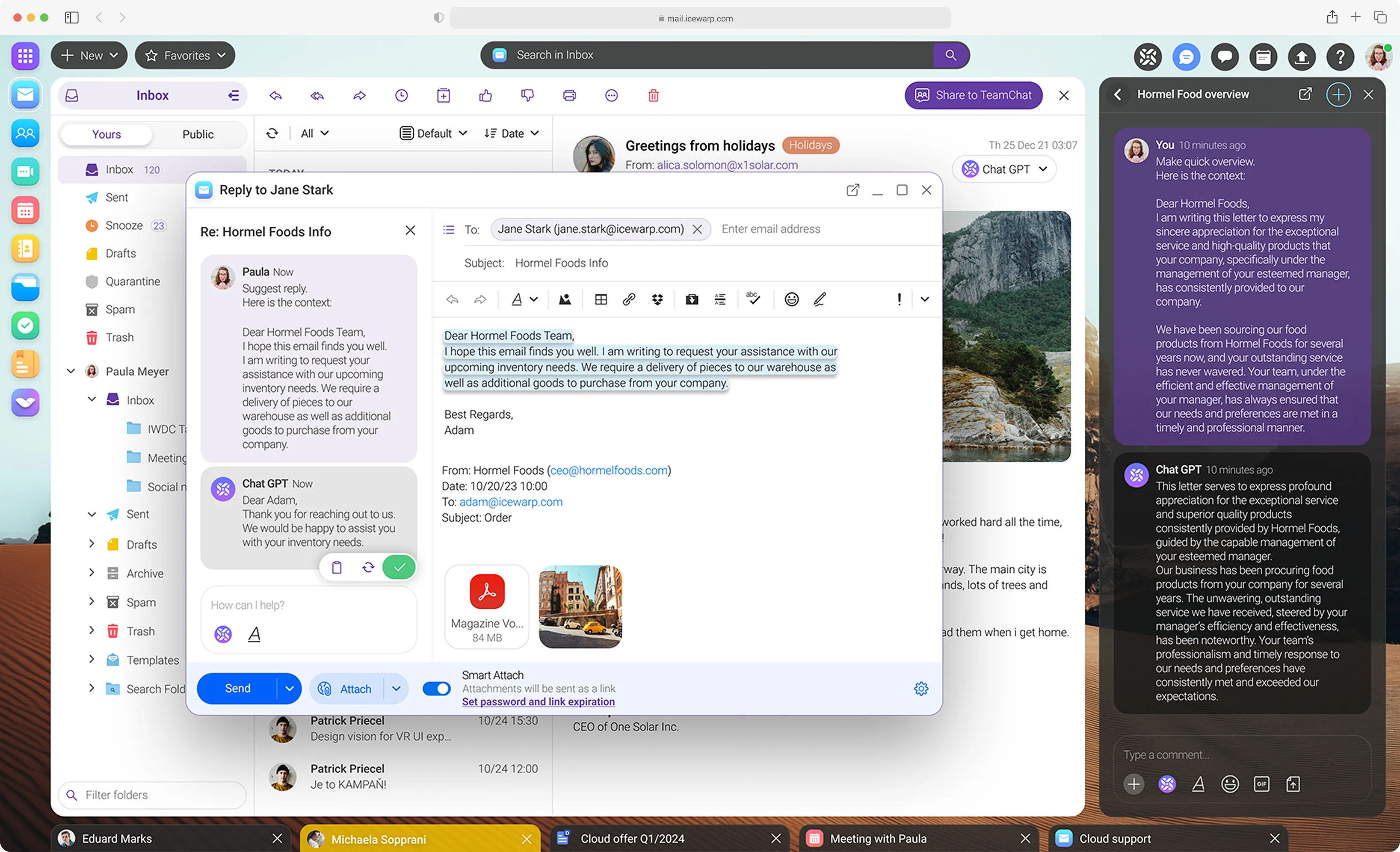Print the Greetings from holidays email

tap(569, 95)
